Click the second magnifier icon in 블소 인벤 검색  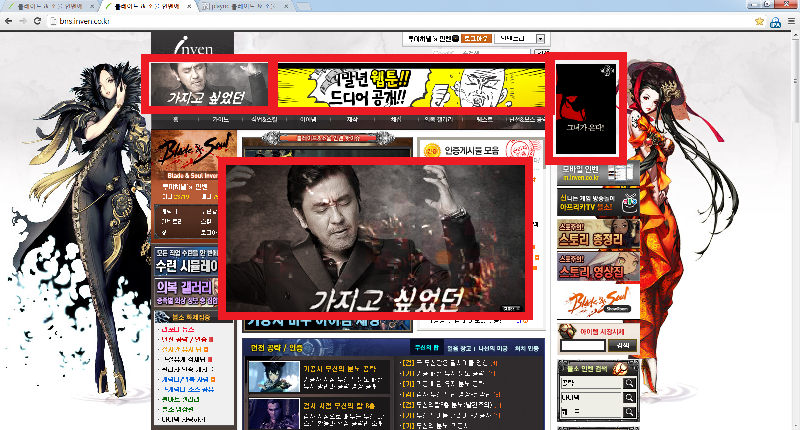coord(629,397)
